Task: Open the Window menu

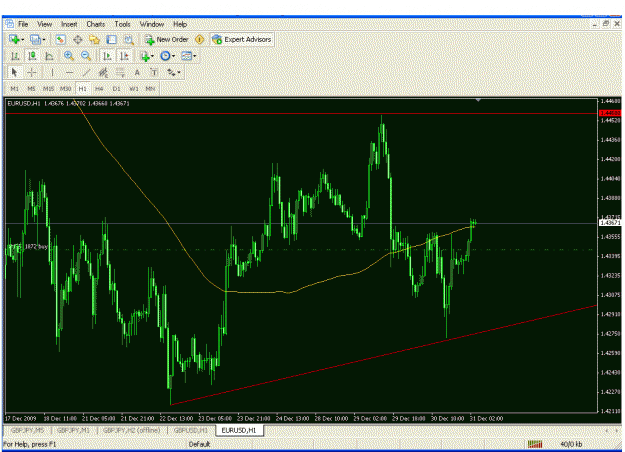Action: pyautogui.click(x=151, y=24)
